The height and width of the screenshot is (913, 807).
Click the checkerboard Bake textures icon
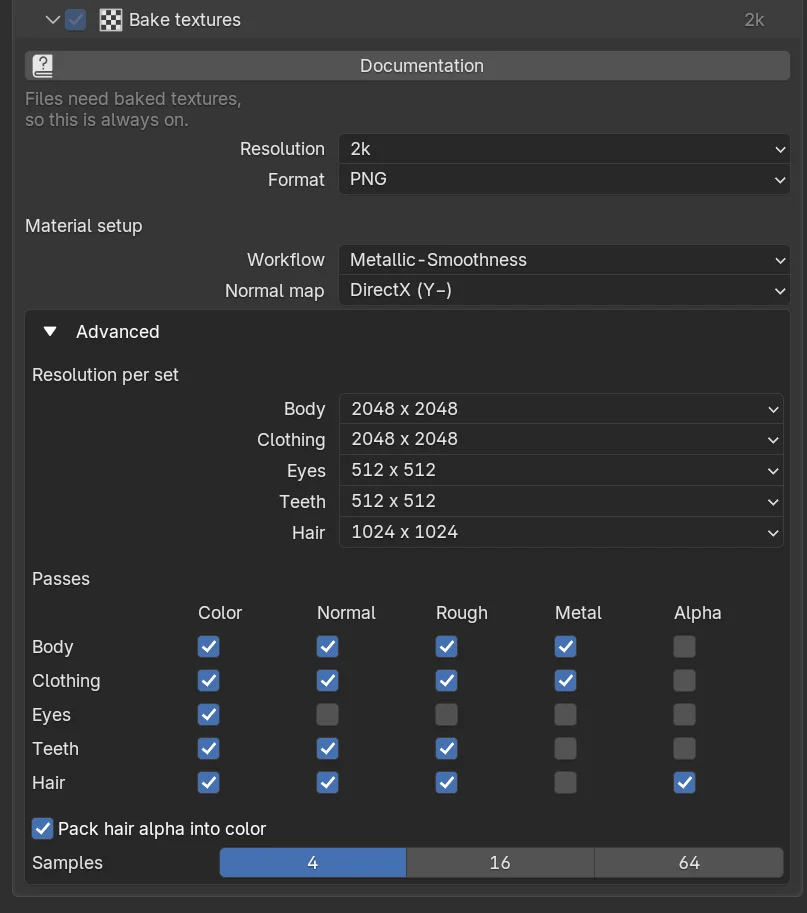tap(111, 20)
